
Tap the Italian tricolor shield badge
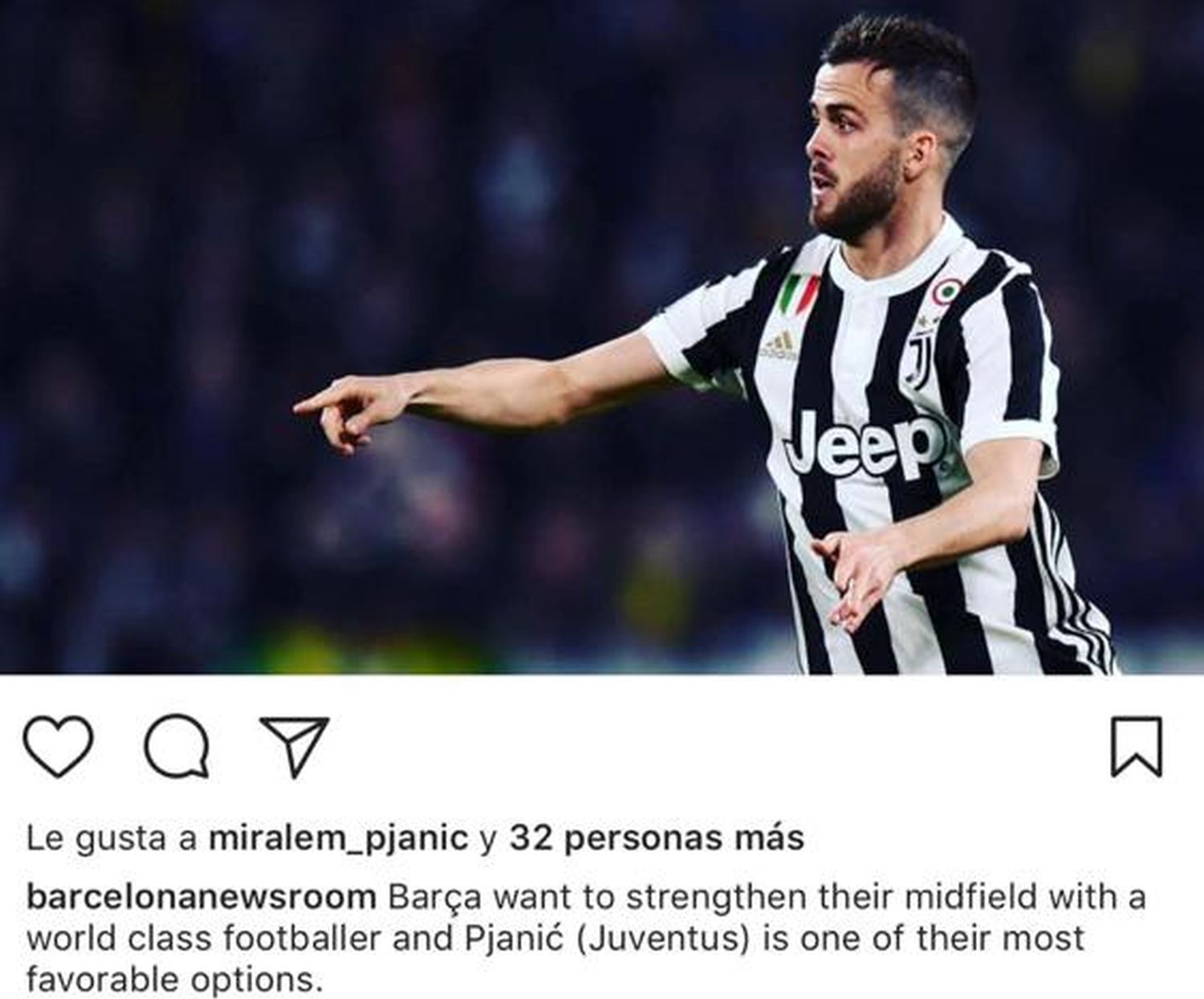tap(799, 295)
